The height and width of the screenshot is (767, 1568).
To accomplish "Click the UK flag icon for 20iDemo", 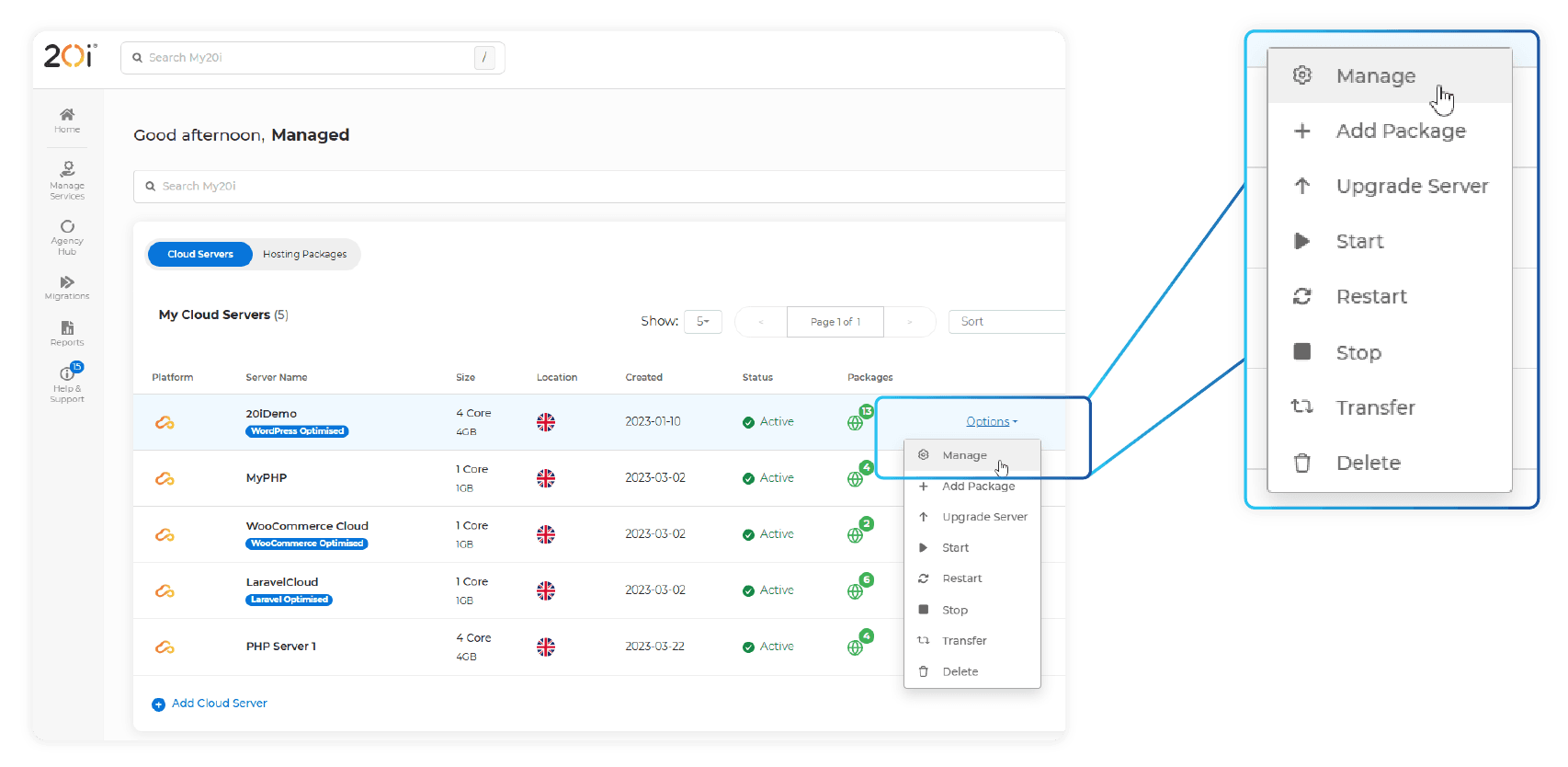I will coord(546,422).
